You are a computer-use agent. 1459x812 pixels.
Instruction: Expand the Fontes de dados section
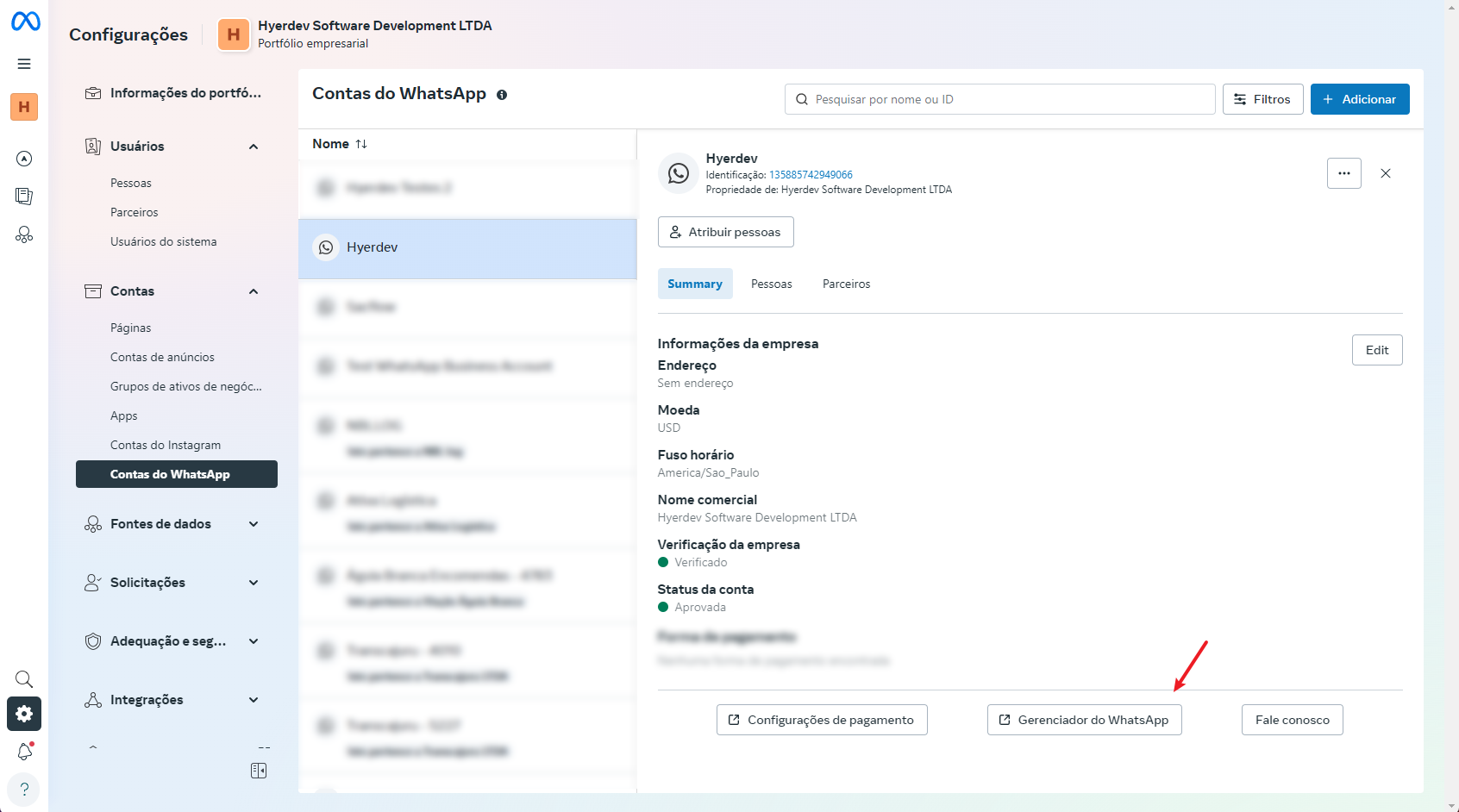(x=254, y=524)
